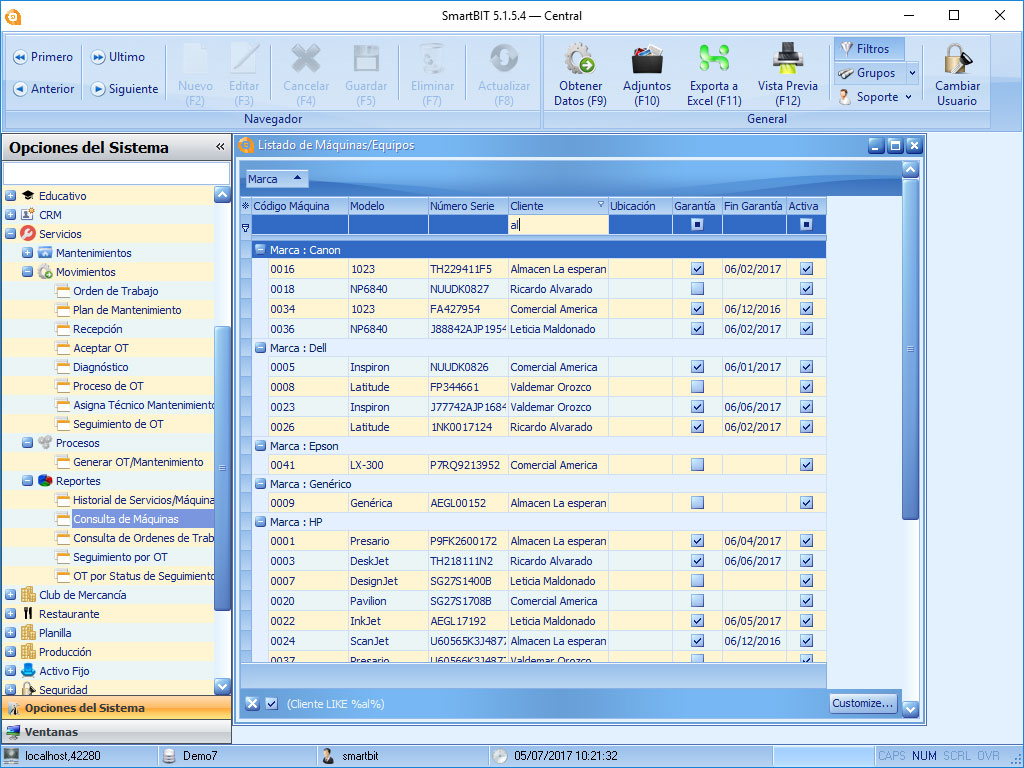Open Plan de Mantenimiento tree item

127,310
